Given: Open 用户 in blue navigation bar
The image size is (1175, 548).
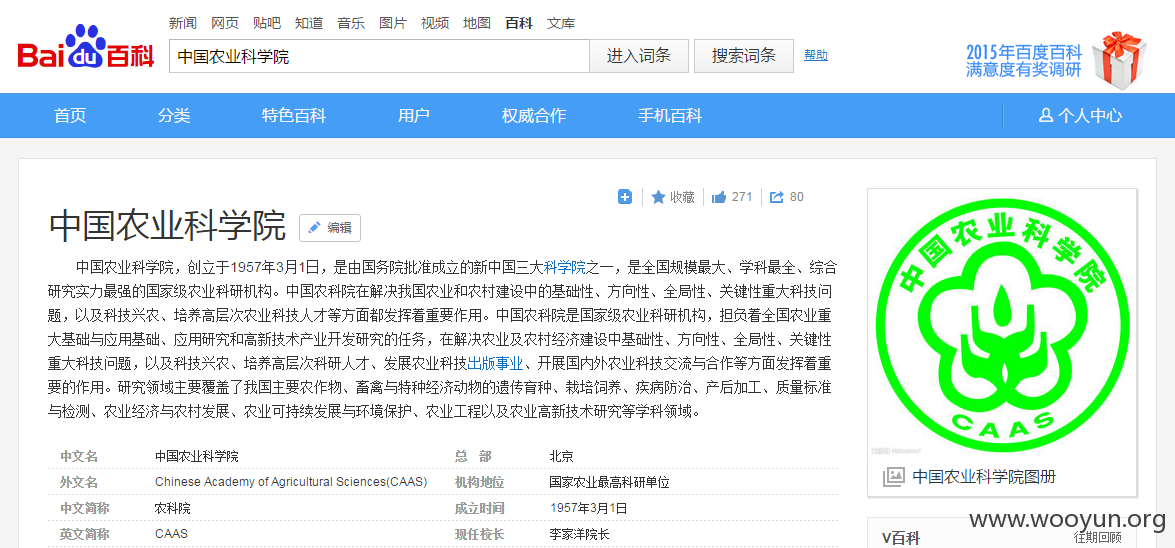Looking at the screenshot, I should (x=414, y=115).
